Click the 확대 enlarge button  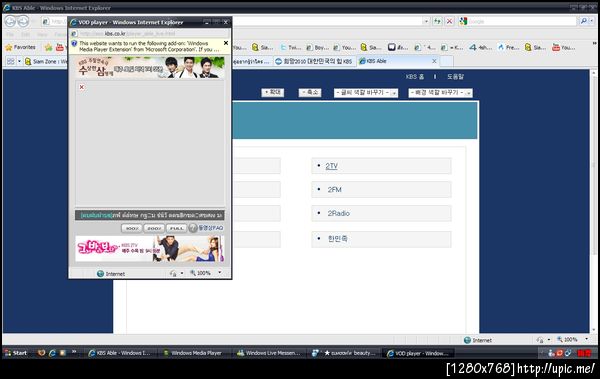[x=273, y=93]
